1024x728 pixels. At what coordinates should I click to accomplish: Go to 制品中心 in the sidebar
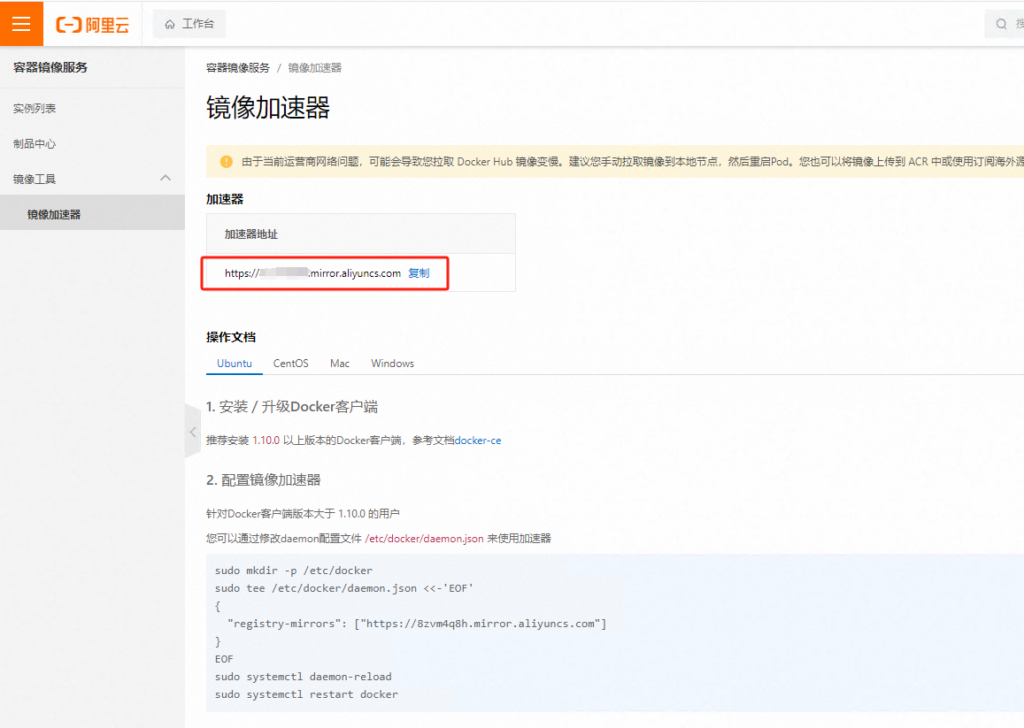pyautogui.click(x=35, y=143)
